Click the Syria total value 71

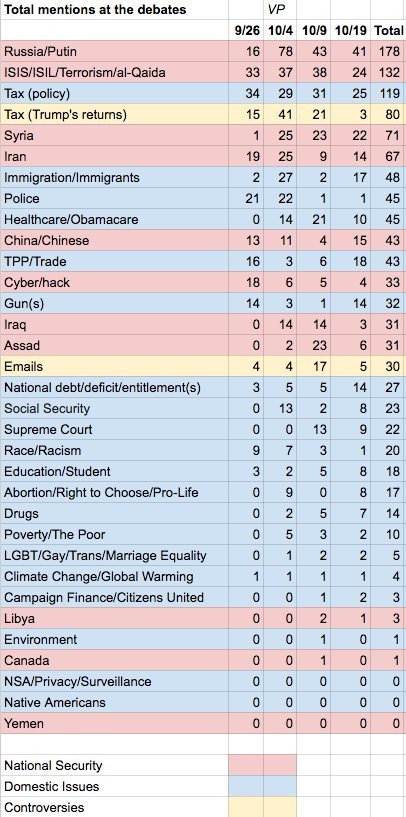[388, 135]
